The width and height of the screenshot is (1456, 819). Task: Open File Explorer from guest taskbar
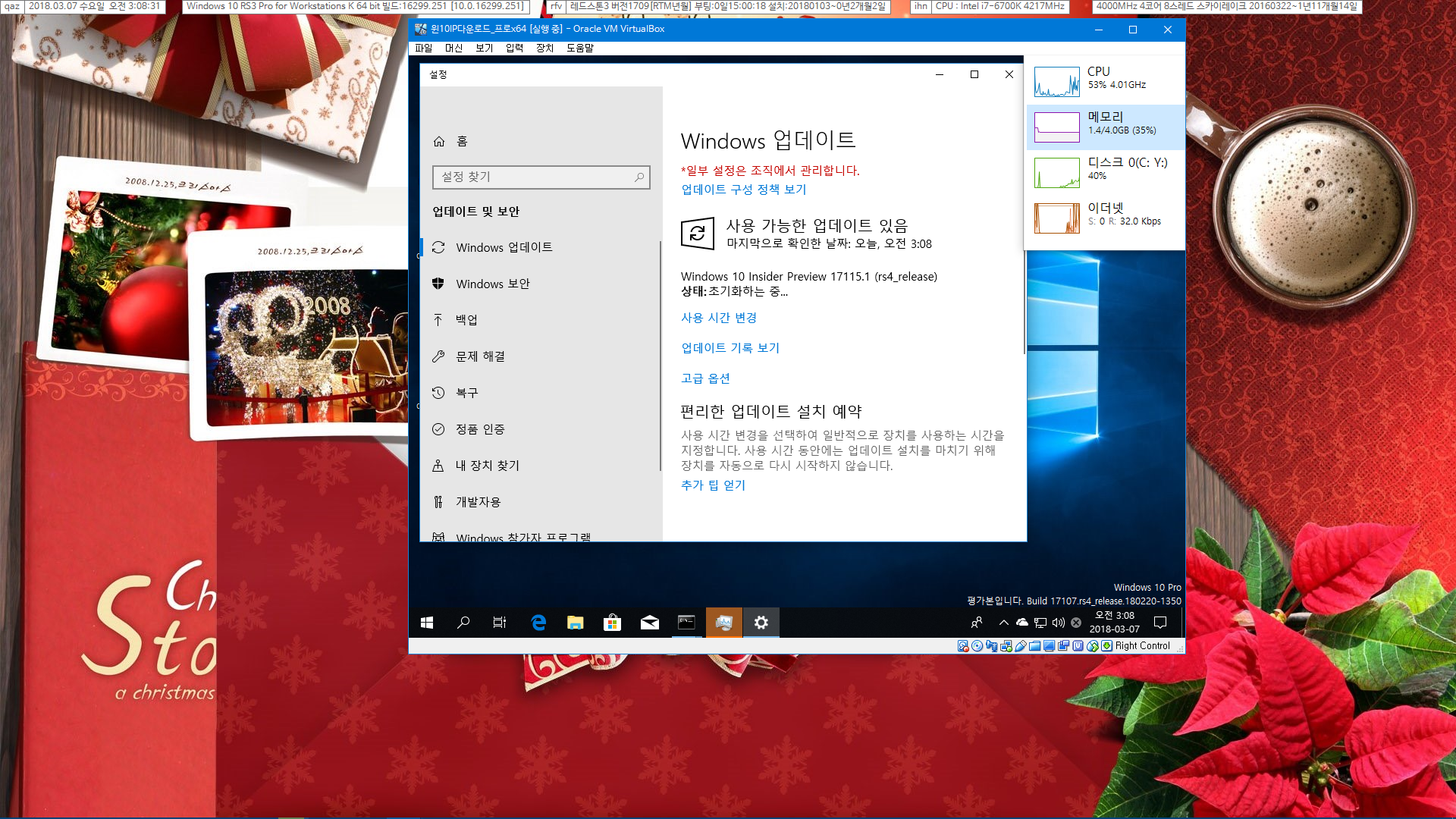[576, 623]
